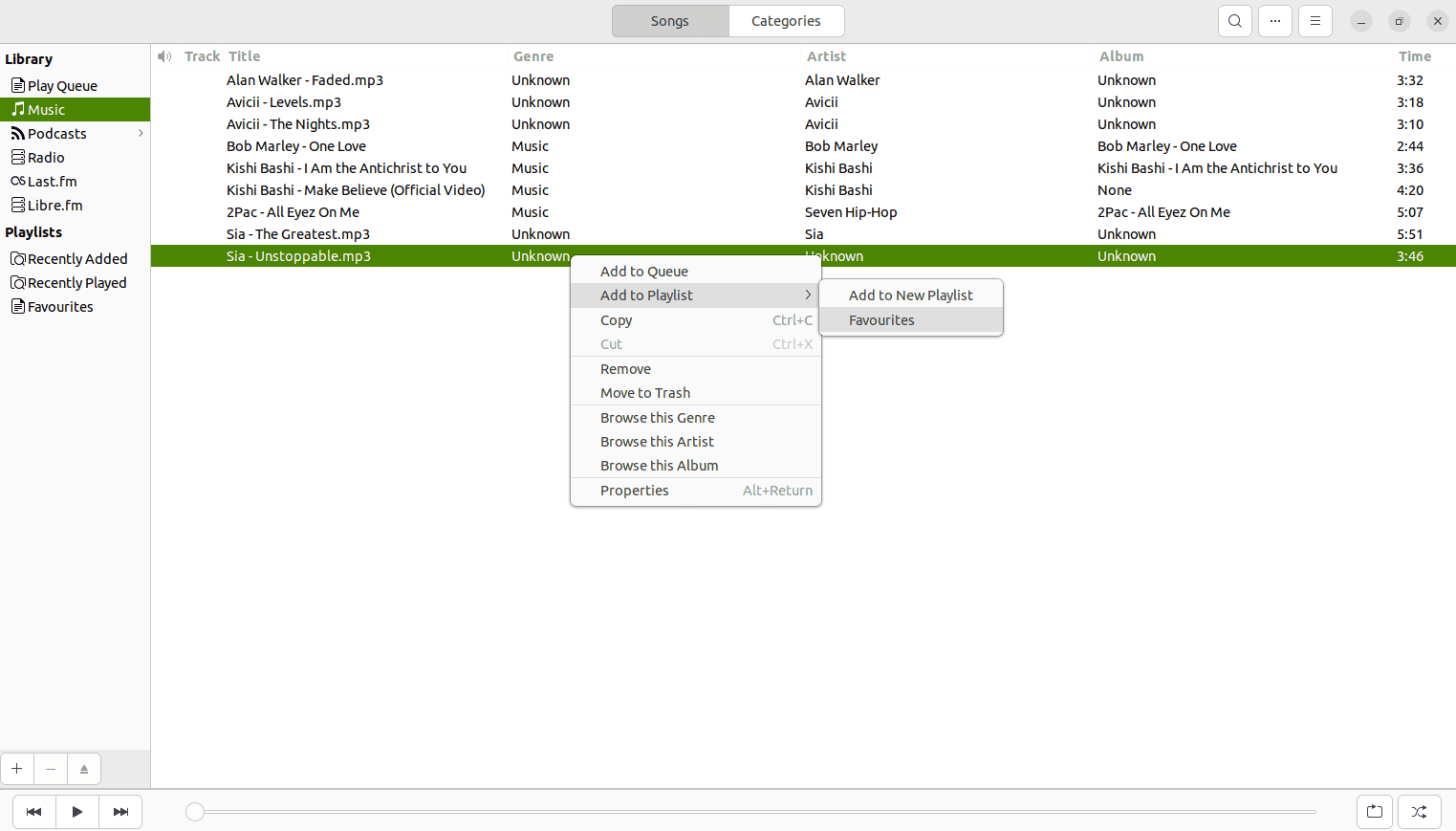Select the Podcasts library source
The width and height of the screenshot is (1456, 831).
(55, 133)
